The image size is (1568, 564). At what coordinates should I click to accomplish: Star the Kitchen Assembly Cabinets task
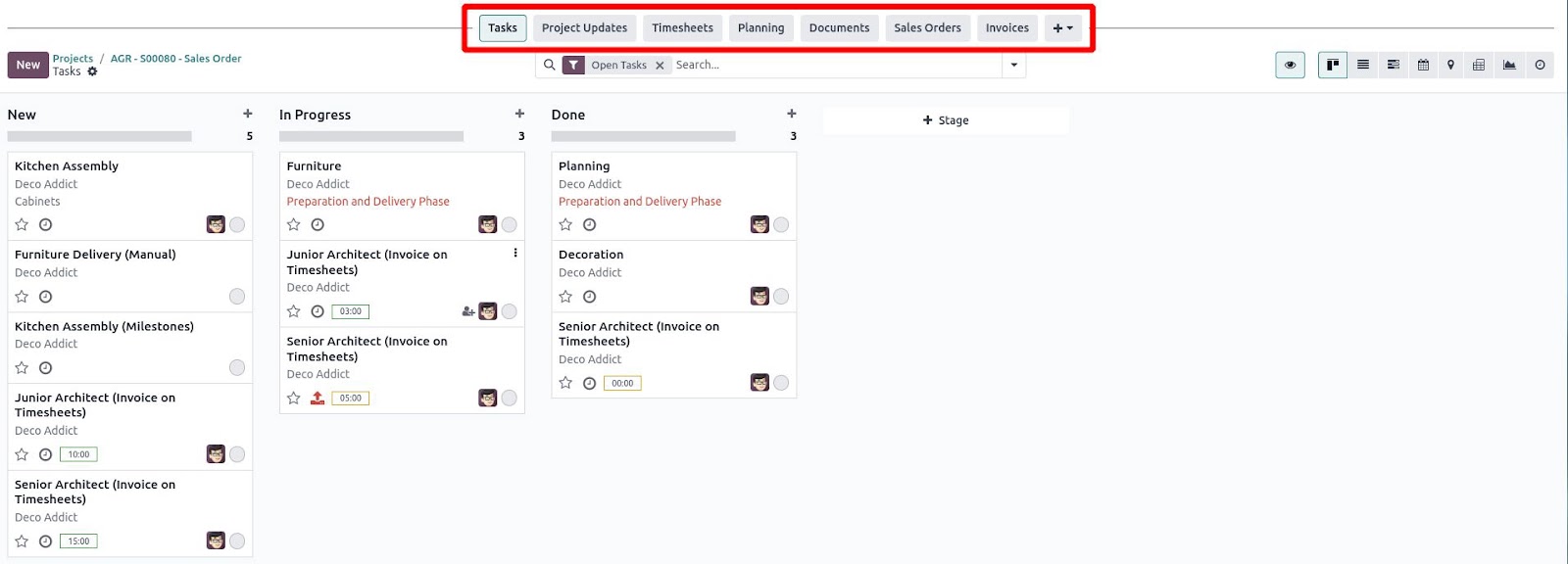pos(22,225)
